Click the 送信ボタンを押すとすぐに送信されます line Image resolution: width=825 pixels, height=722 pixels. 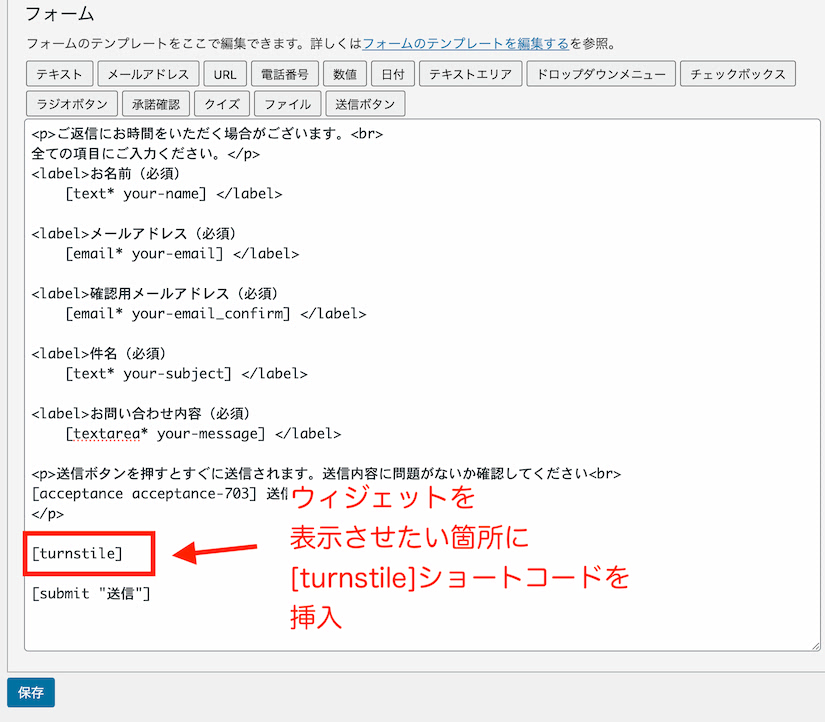(326, 474)
